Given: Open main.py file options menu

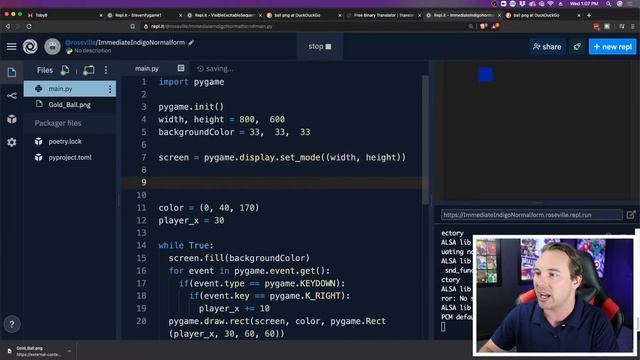Looking at the screenshot, I should click(110, 89).
